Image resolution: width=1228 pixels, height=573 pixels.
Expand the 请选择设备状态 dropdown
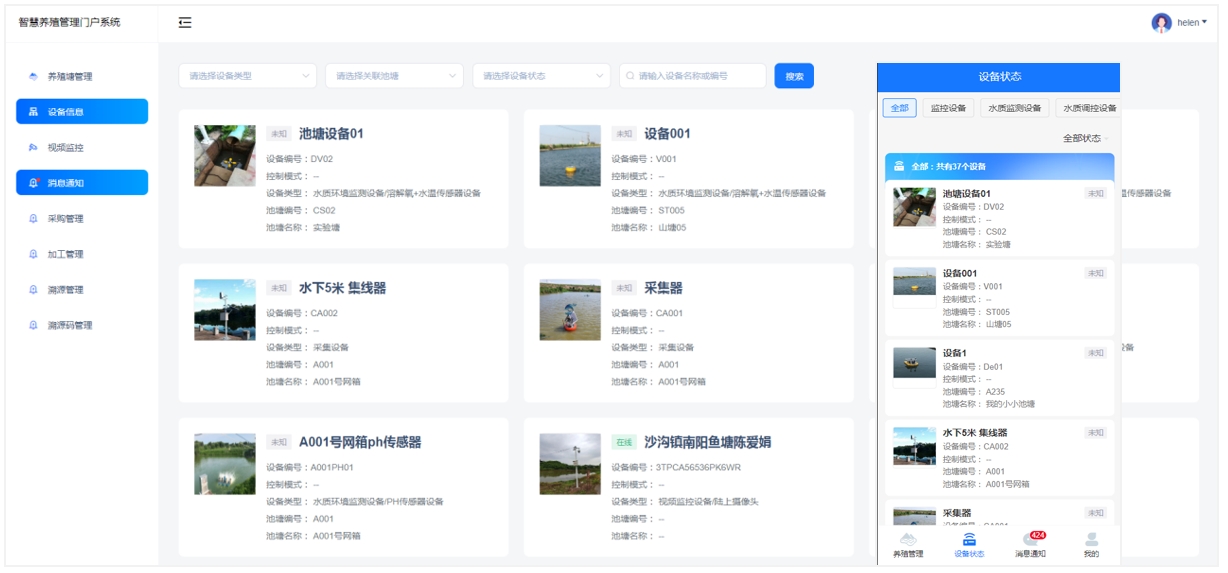[x=542, y=76]
